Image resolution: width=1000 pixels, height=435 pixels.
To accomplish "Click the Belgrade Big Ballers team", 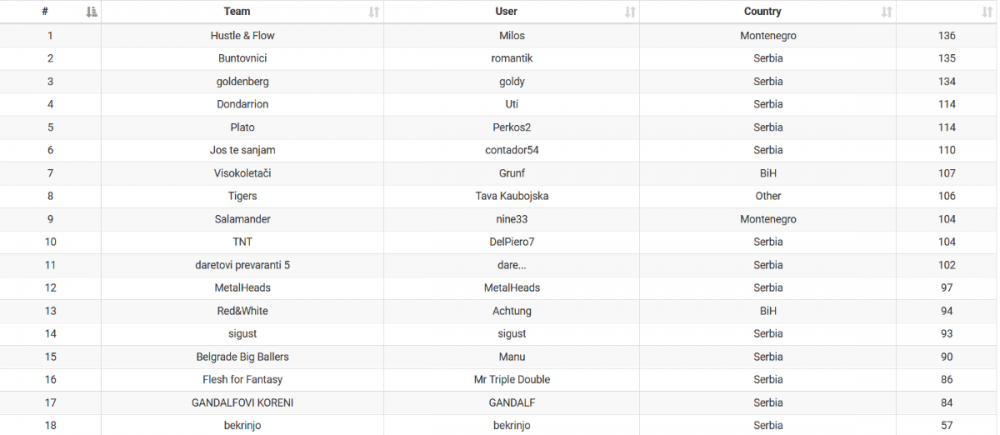I will tap(242, 357).
